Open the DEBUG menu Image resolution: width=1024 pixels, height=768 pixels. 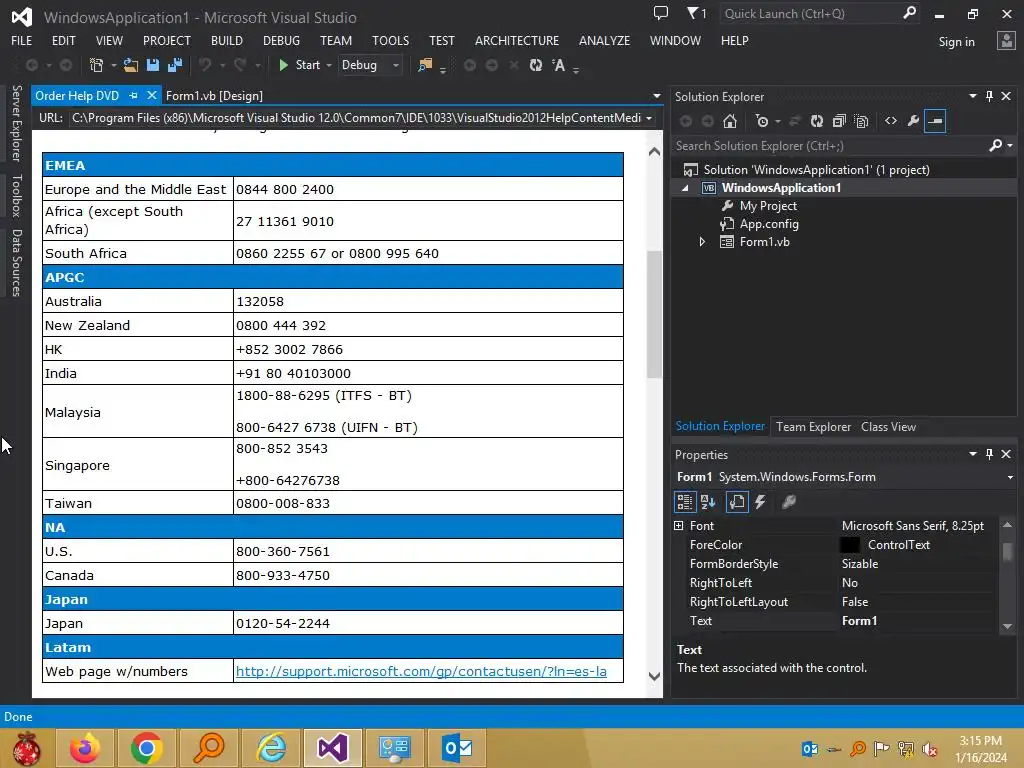(281, 40)
